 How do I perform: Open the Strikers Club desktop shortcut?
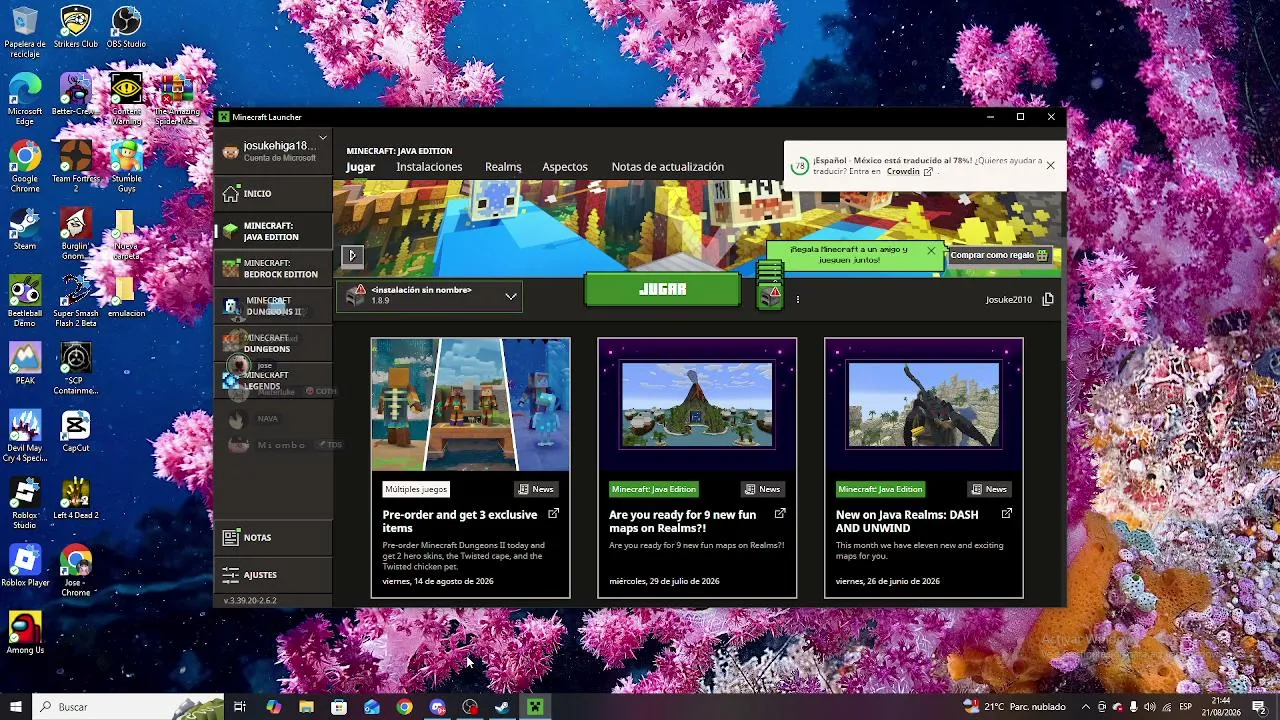pyautogui.click(x=76, y=28)
